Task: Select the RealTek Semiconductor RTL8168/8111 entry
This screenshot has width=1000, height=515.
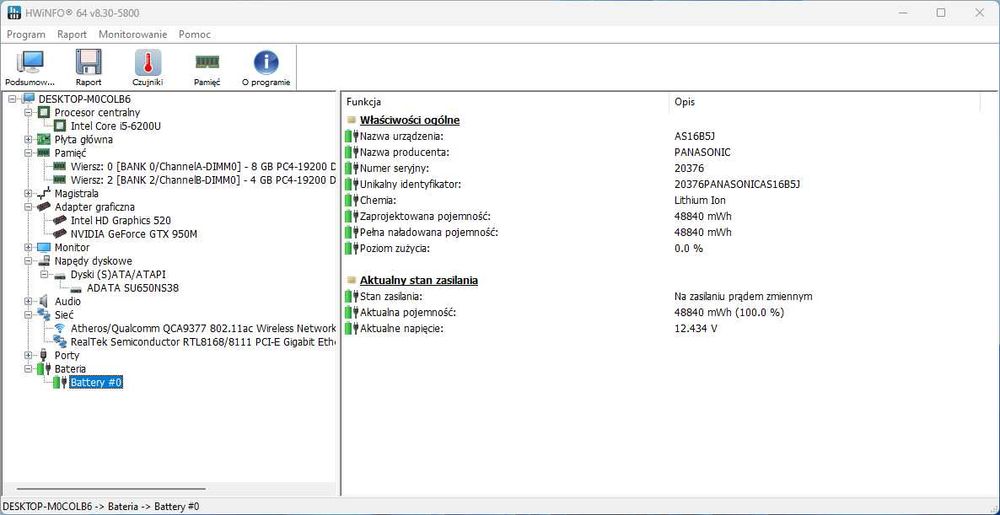Action: click(203, 342)
